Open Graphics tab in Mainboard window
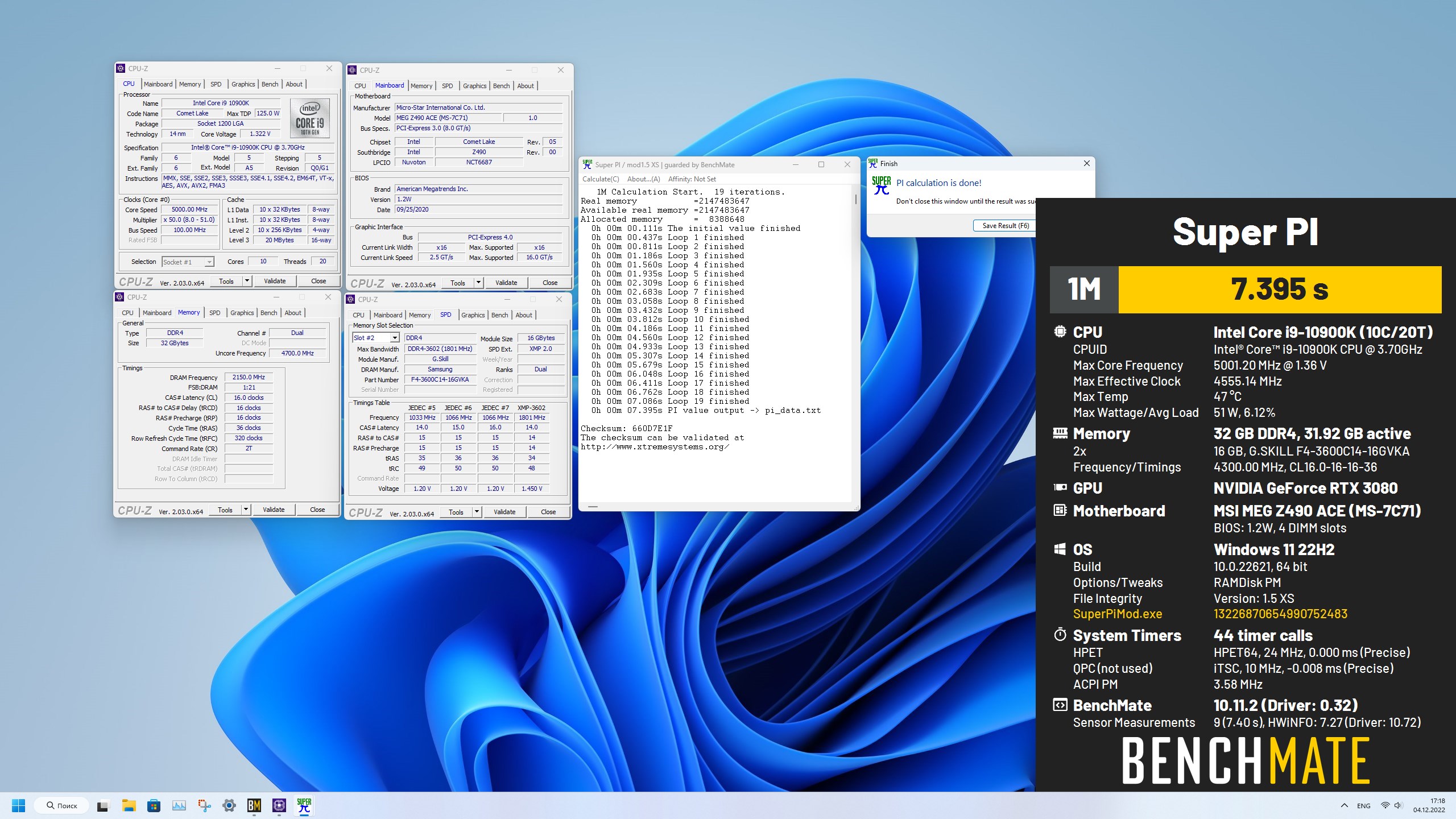This screenshot has height=819, width=1456. (x=474, y=86)
